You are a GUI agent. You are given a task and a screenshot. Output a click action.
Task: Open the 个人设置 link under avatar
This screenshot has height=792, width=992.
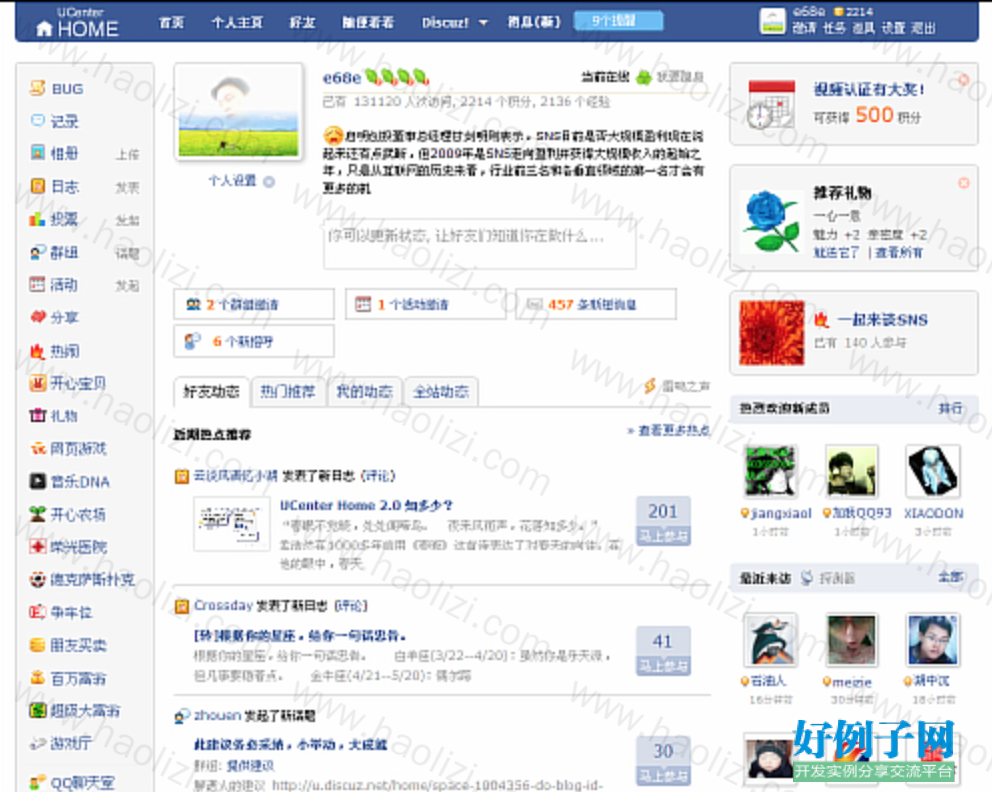click(233, 181)
